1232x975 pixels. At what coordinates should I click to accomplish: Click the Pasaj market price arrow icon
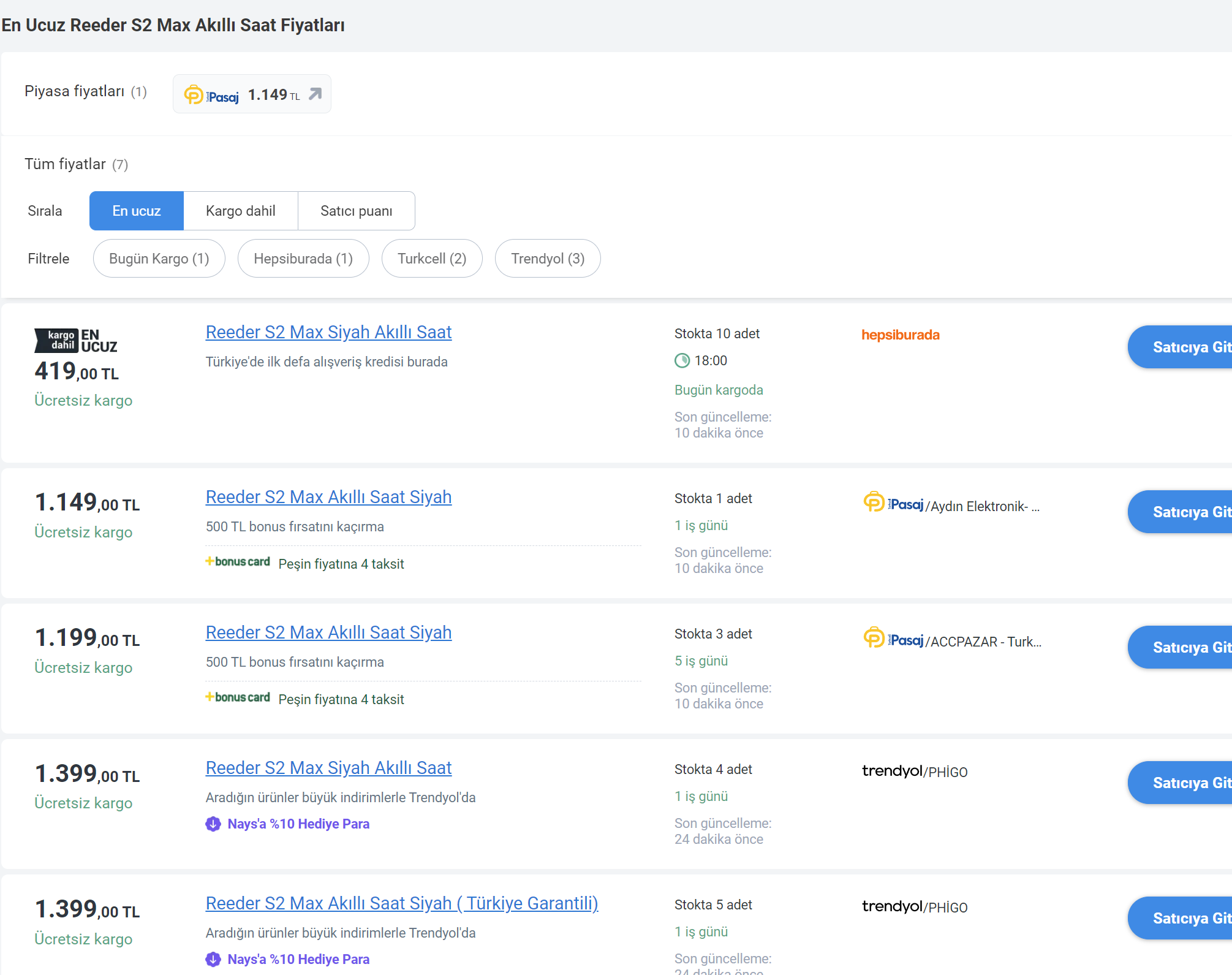click(x=315, y=94)
